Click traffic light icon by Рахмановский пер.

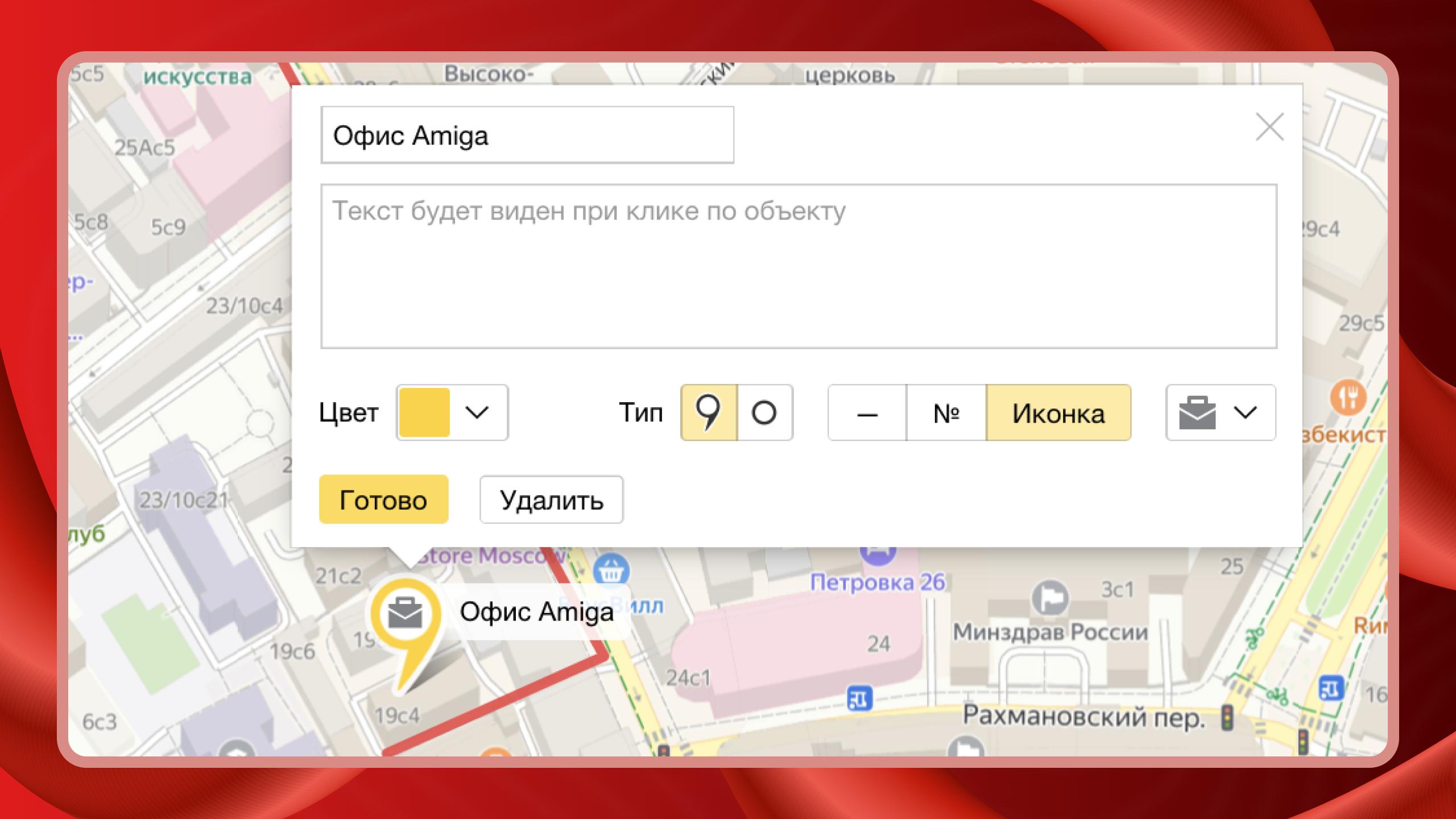(x=1227, y=718)
